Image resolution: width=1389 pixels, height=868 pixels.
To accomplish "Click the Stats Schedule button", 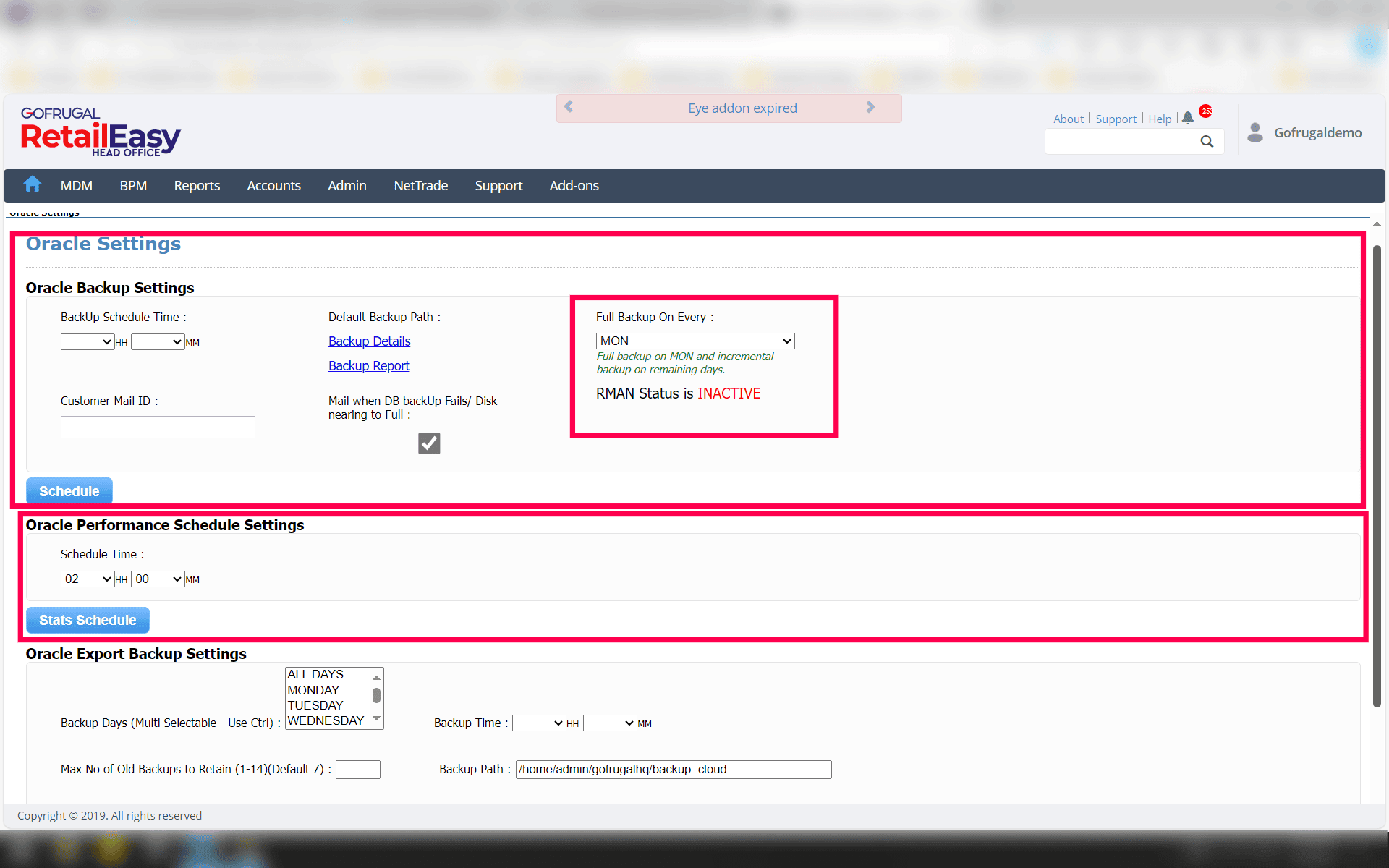I will (x=88, y=620).
